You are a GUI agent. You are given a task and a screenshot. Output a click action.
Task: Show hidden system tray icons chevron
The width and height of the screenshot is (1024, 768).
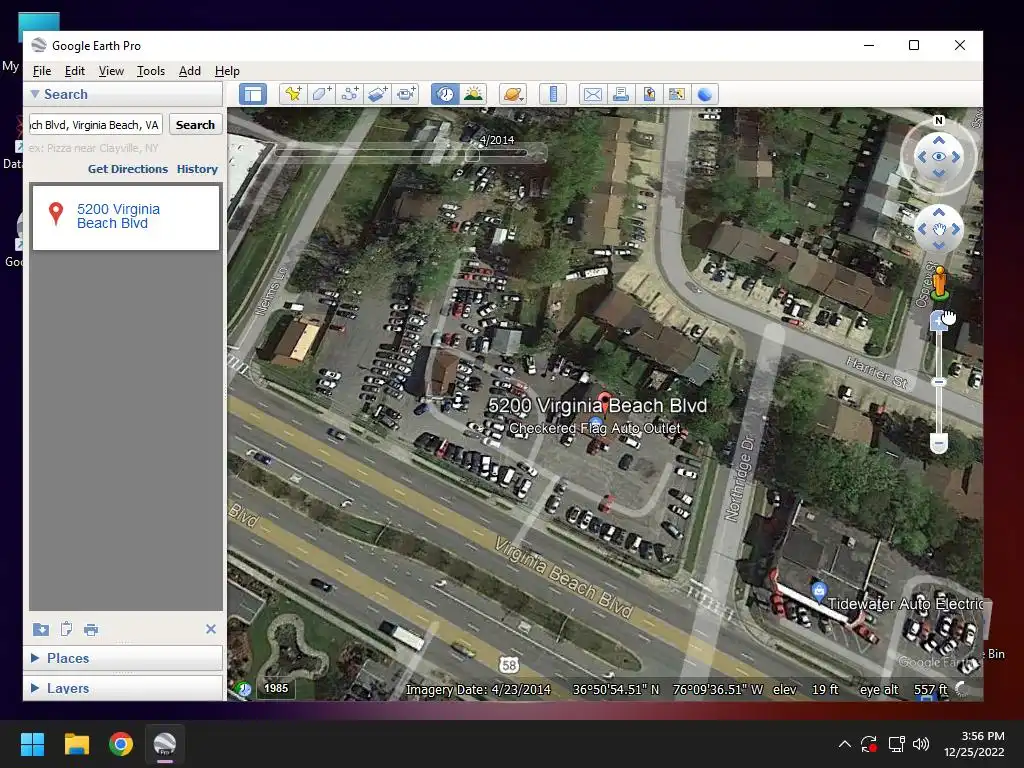click(x=844, y=744)
